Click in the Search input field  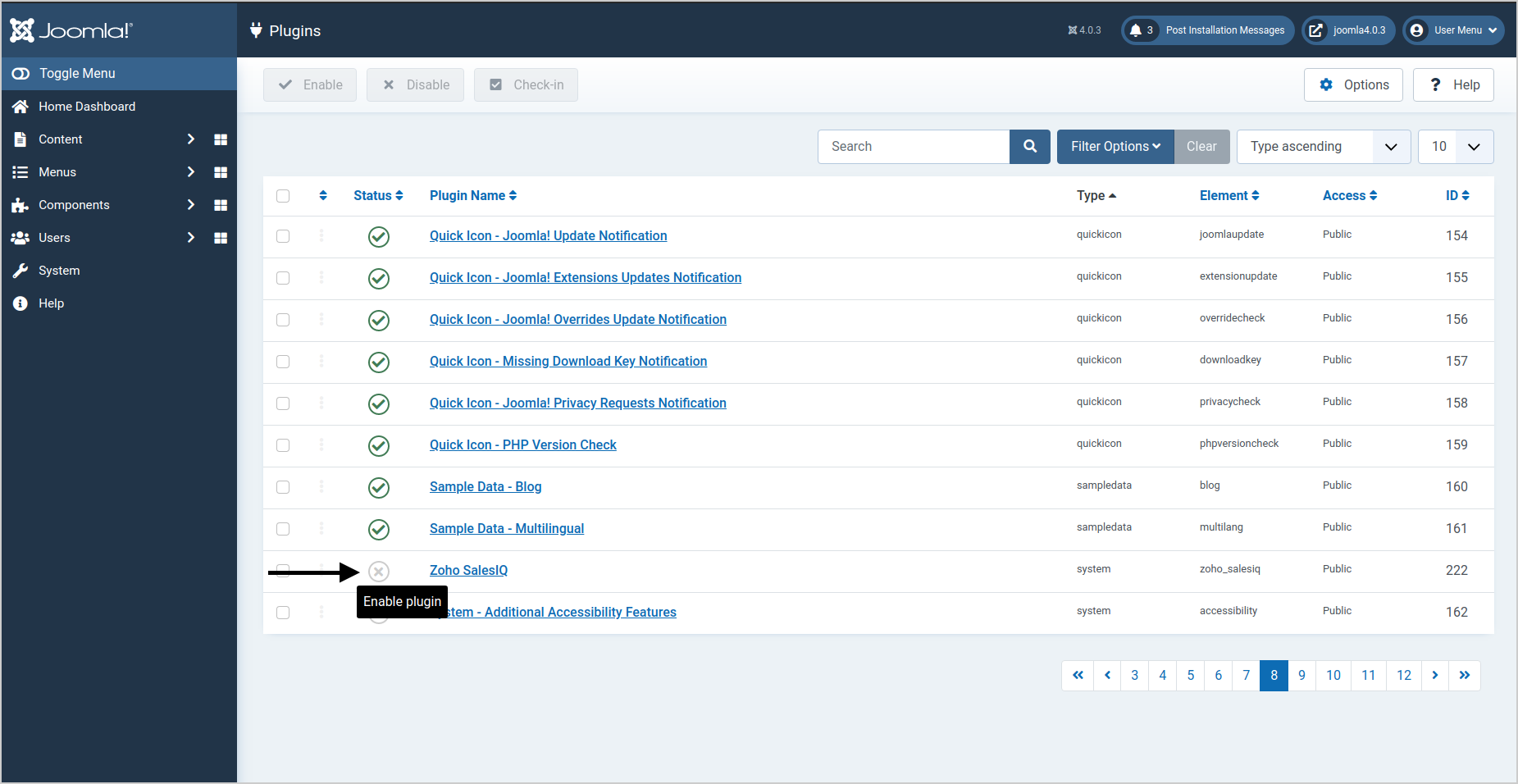[913, 147]
